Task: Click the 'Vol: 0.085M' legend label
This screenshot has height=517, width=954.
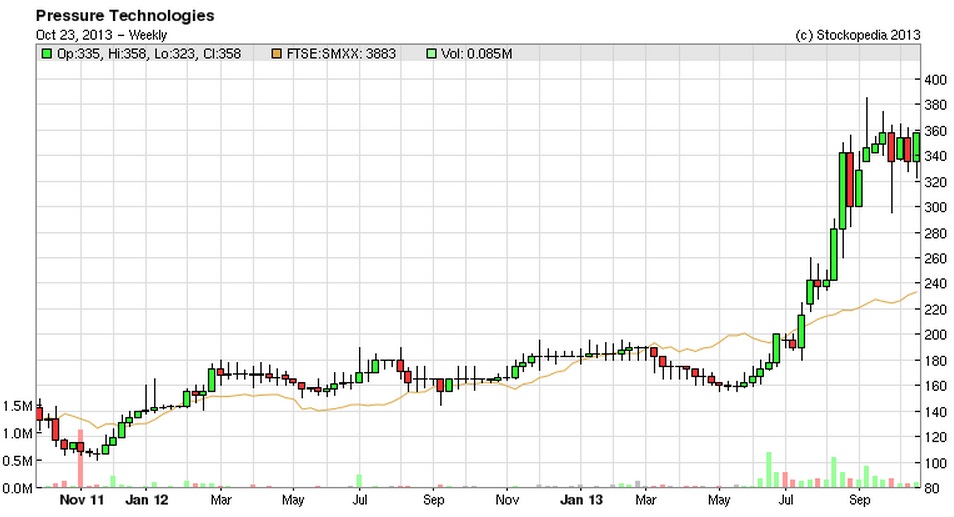Action: (476, 54)
